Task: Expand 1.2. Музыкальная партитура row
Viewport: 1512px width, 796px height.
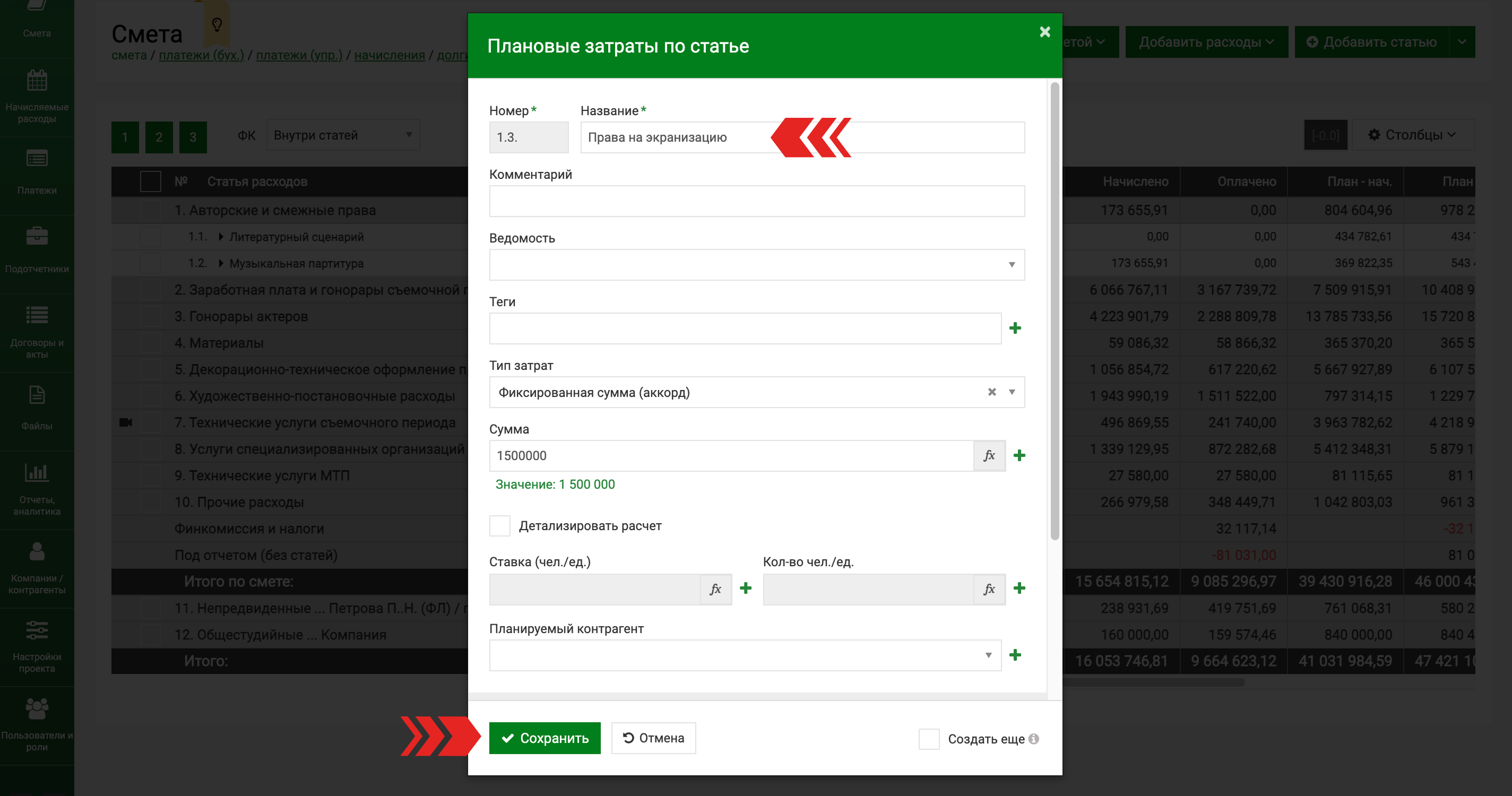Action: click(221, 263)
